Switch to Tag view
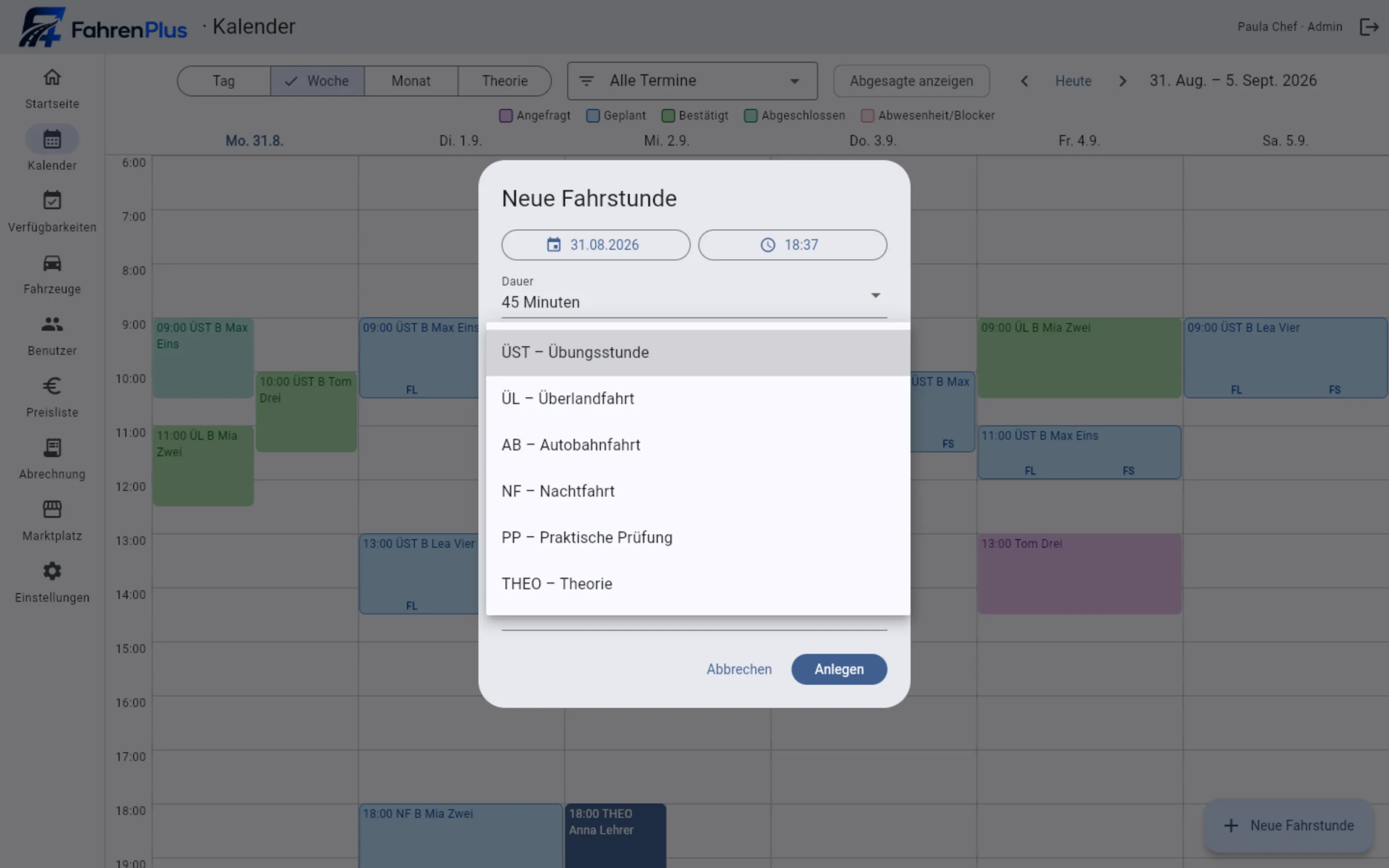The height and width of the screenshot is (868, 1389). pyautogui.click(x=224, y=81)
